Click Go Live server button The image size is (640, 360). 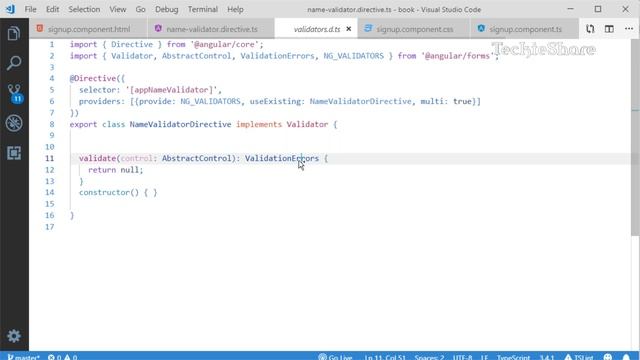pyautogui.click(x=335, y=357)
